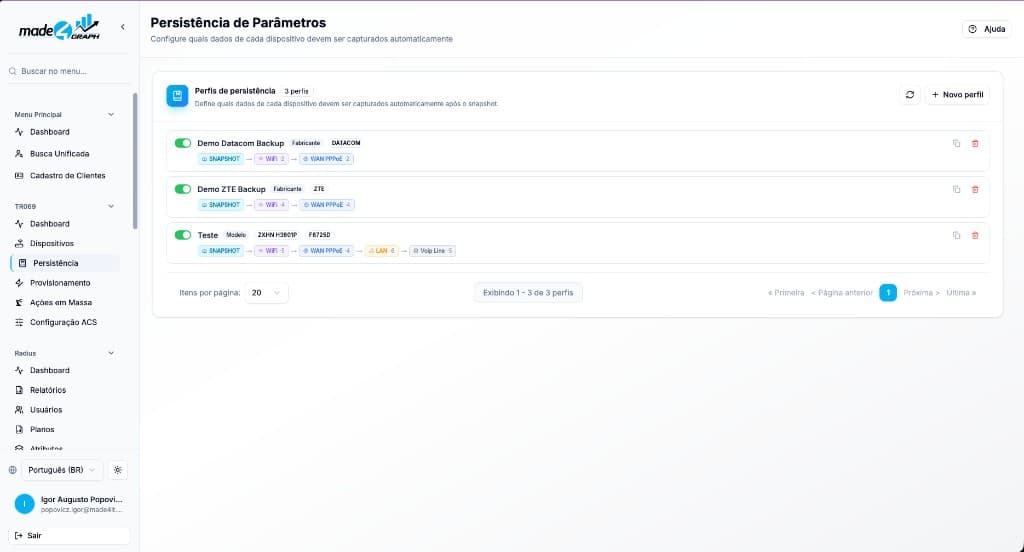Click the globe language icon

pyautogui.click(x=12, y=470)
